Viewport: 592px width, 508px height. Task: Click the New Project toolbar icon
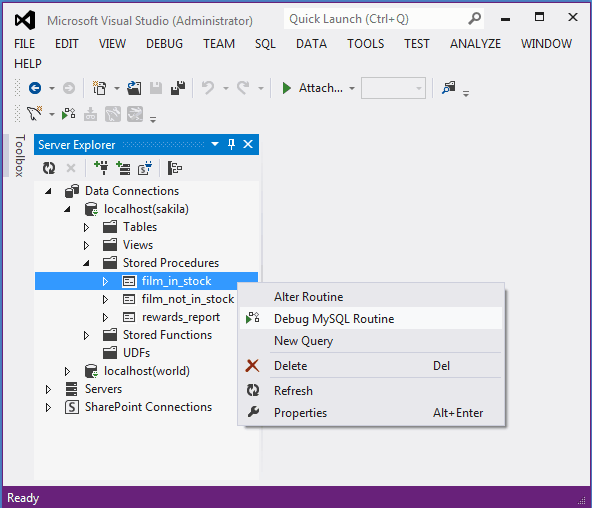100,88
